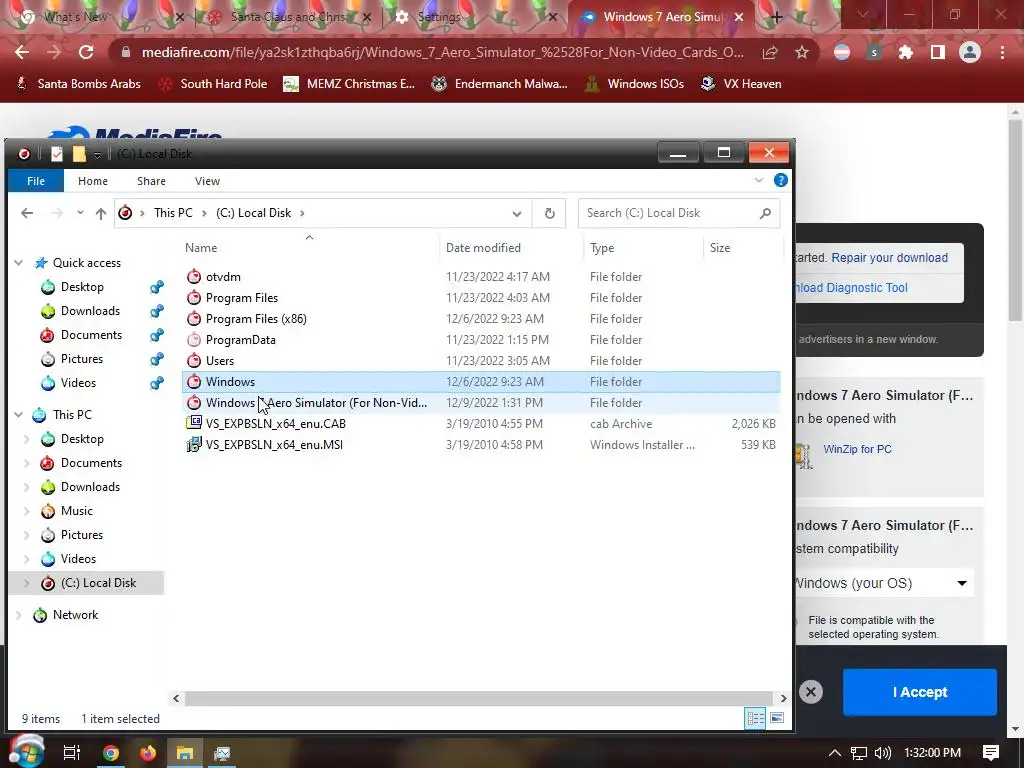Go up one folder level

[x=101, y=213]
